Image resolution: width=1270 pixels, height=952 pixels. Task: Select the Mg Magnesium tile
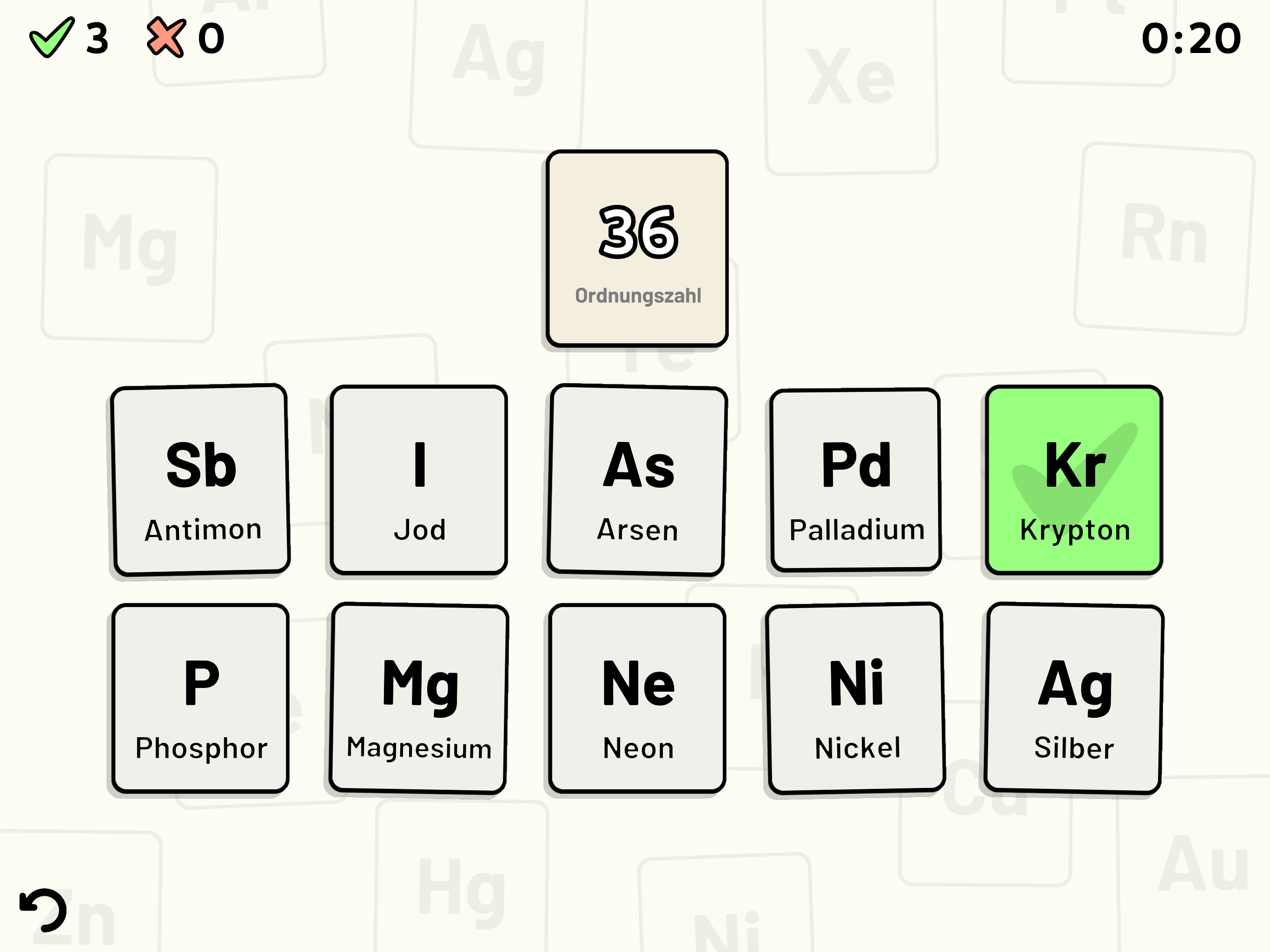point(419,698)
